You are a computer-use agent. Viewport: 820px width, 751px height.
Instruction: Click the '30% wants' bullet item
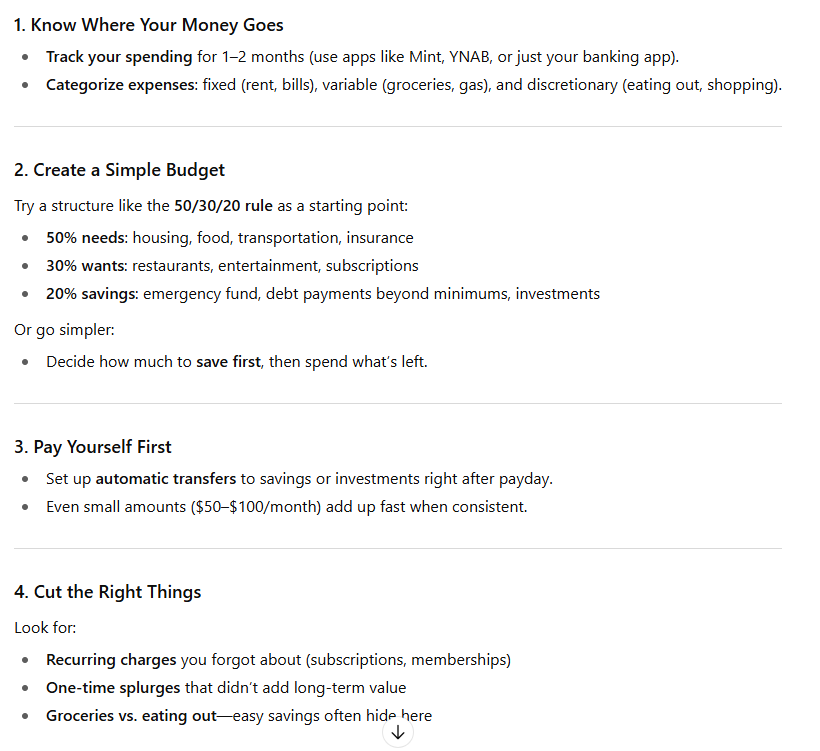point(232,266)
